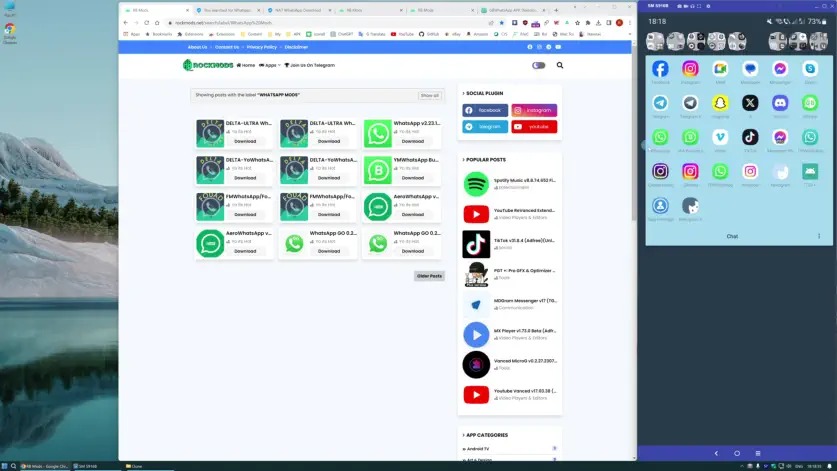
Task: Open the red YouTube social plugin button
Action: 534,127
